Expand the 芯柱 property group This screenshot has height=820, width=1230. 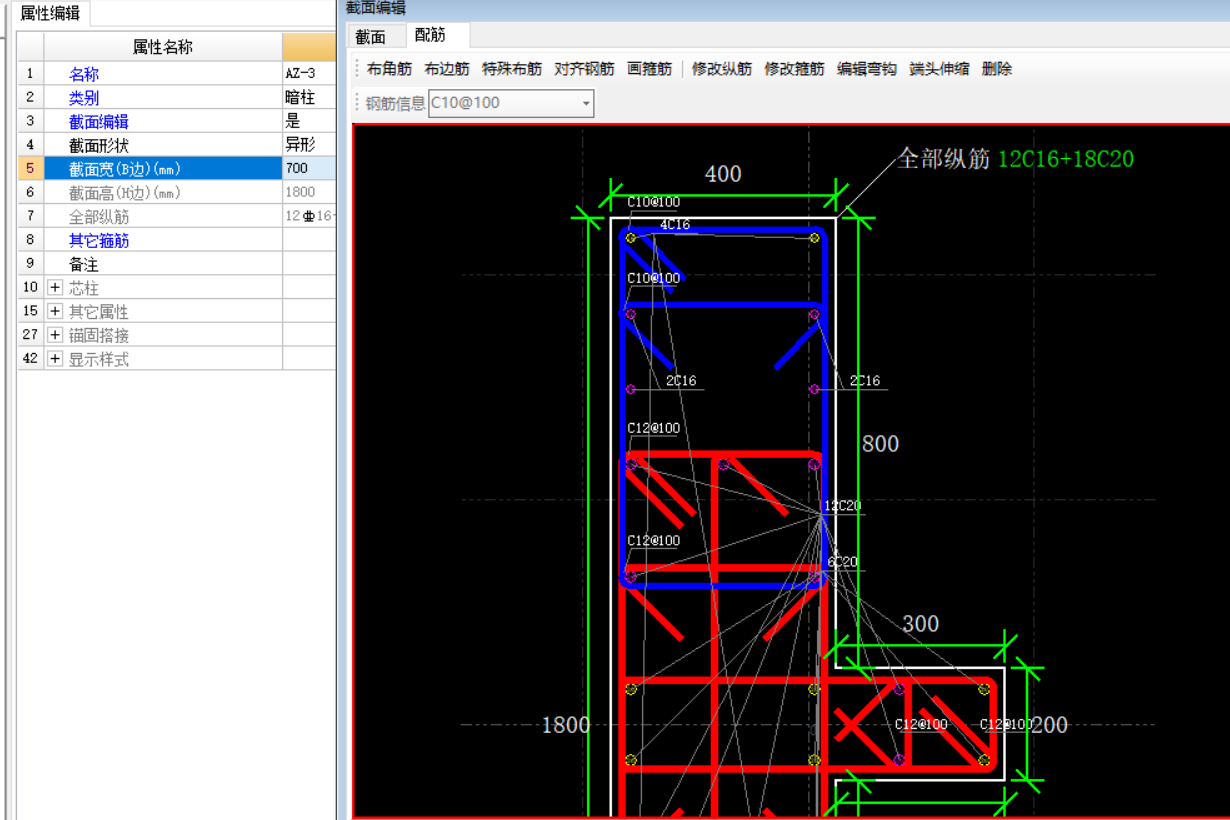55,288
